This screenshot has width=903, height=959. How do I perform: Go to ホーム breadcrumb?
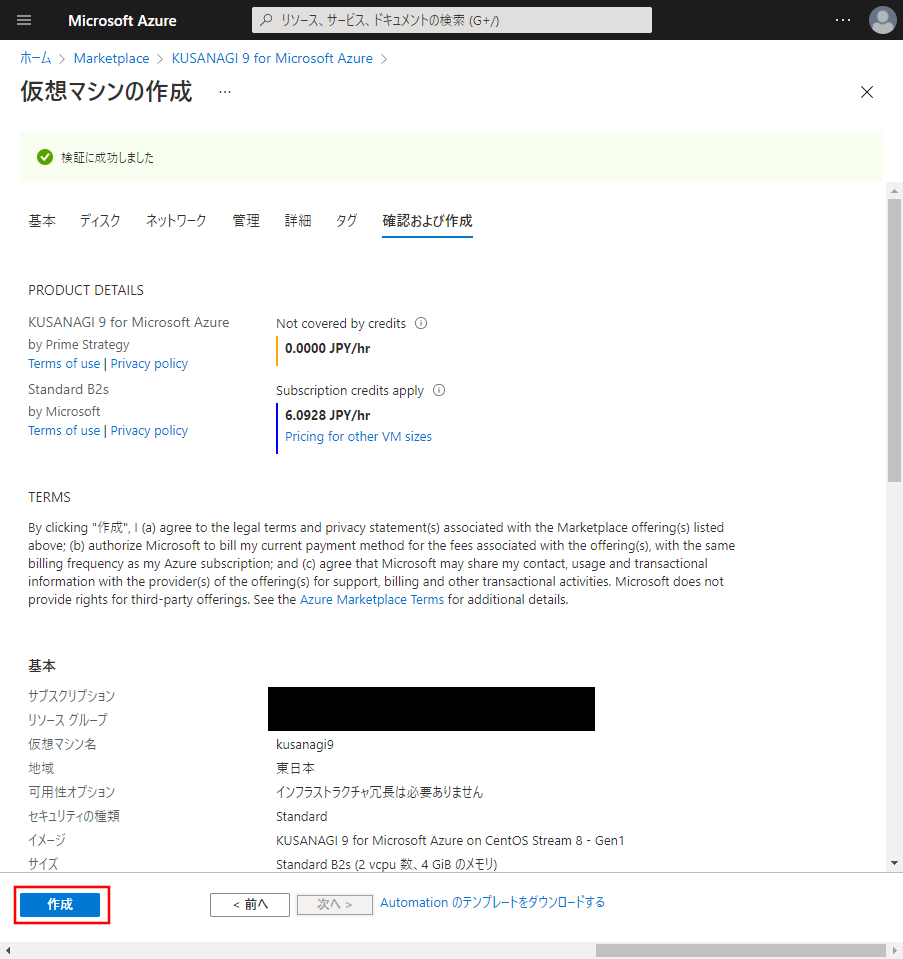(35, 58)
